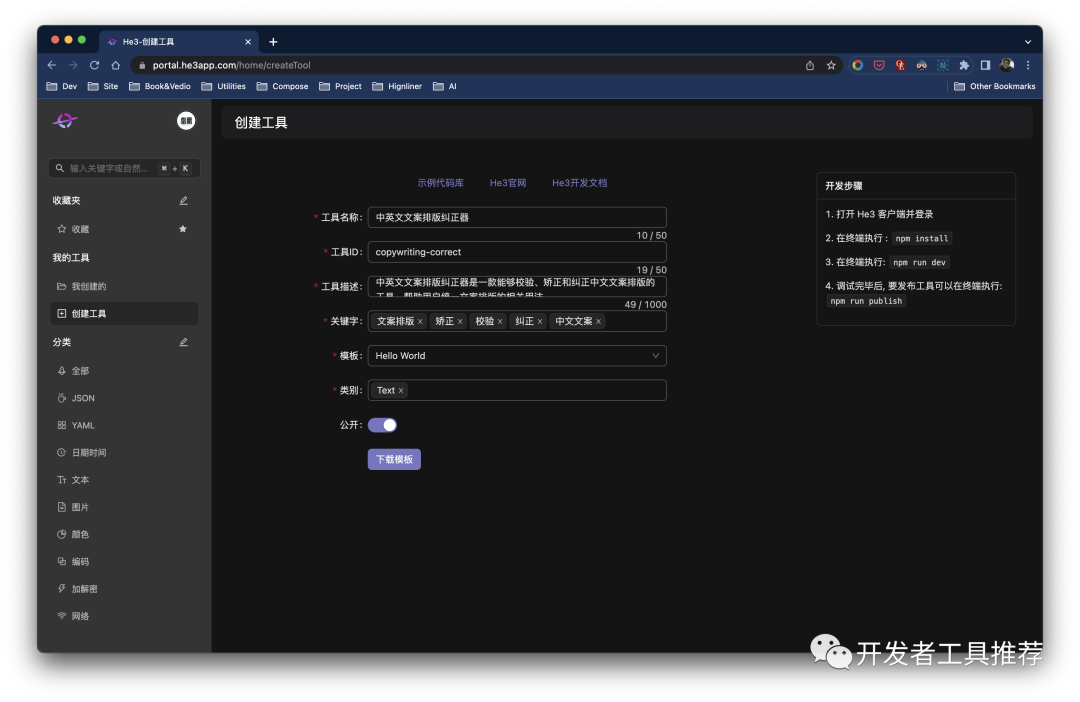Click the sidebar keyword search box
Viewport: 1080px width, 702px height.
125,168
